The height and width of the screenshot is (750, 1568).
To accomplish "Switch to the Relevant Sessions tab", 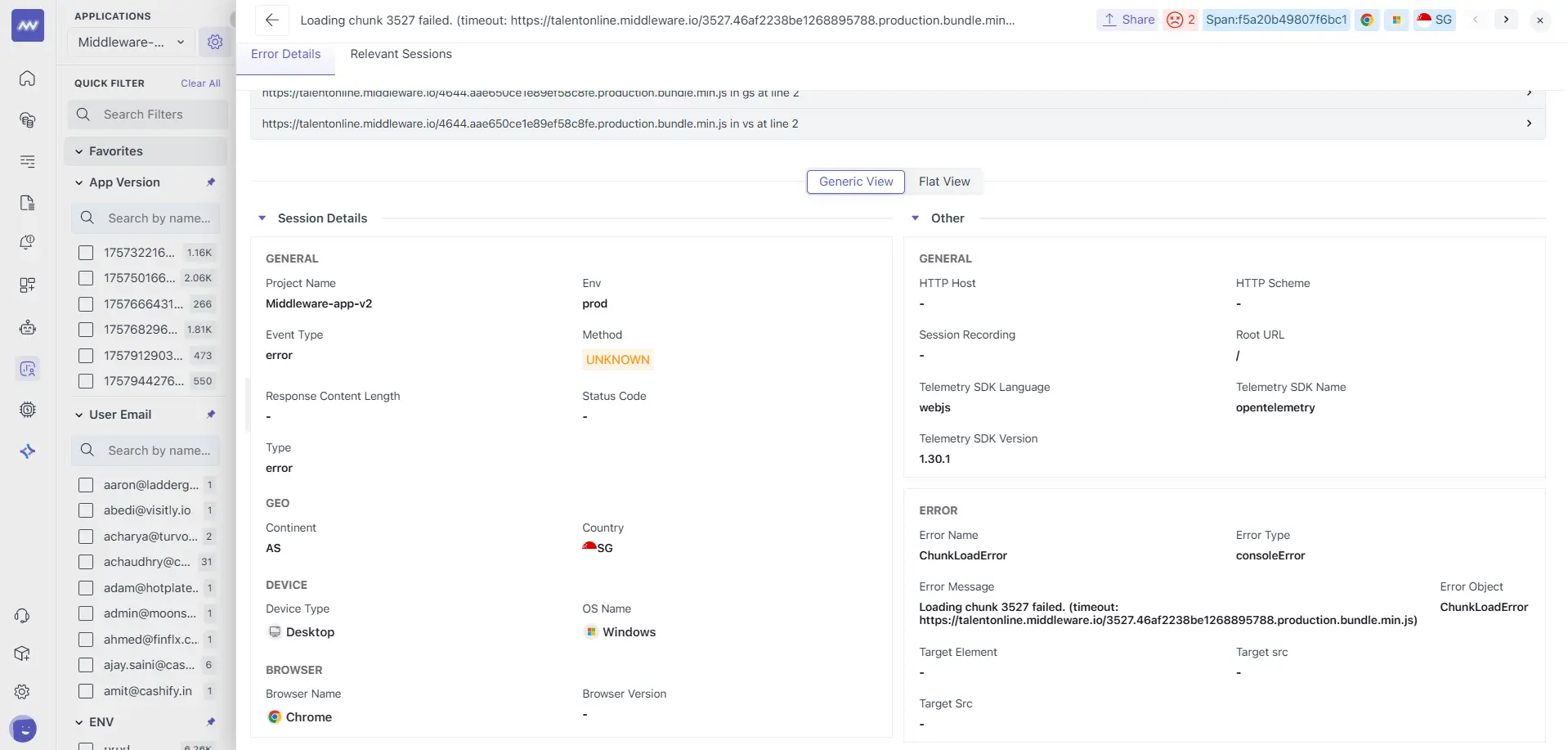I will tap(401, 54).
